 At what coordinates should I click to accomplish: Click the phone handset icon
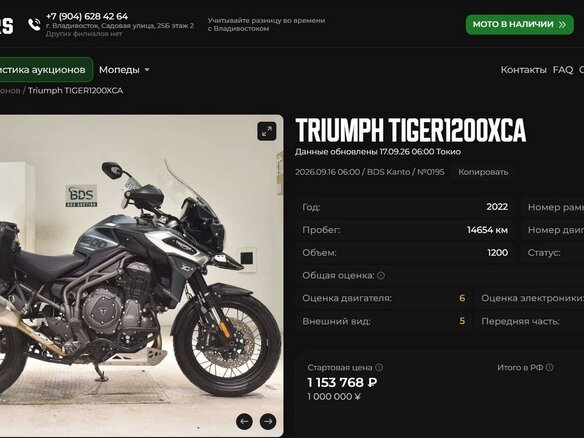point(34,25)
